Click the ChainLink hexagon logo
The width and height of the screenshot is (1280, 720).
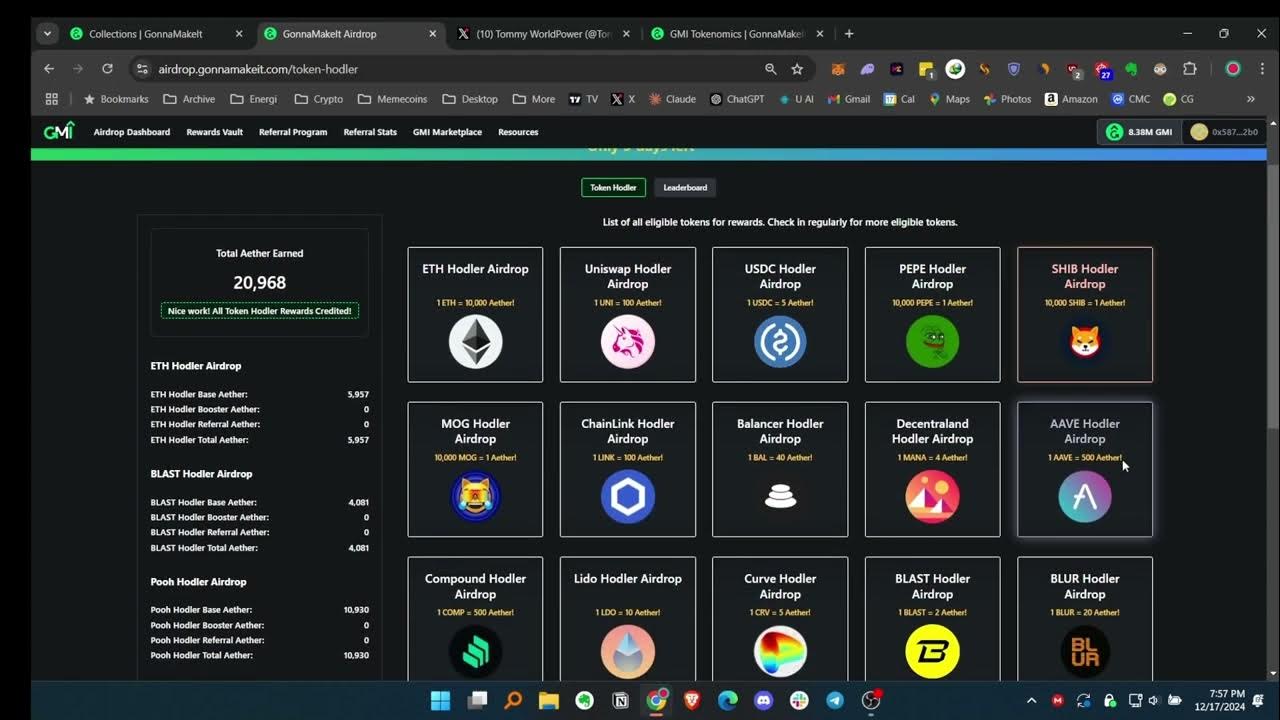pos(628,497)
